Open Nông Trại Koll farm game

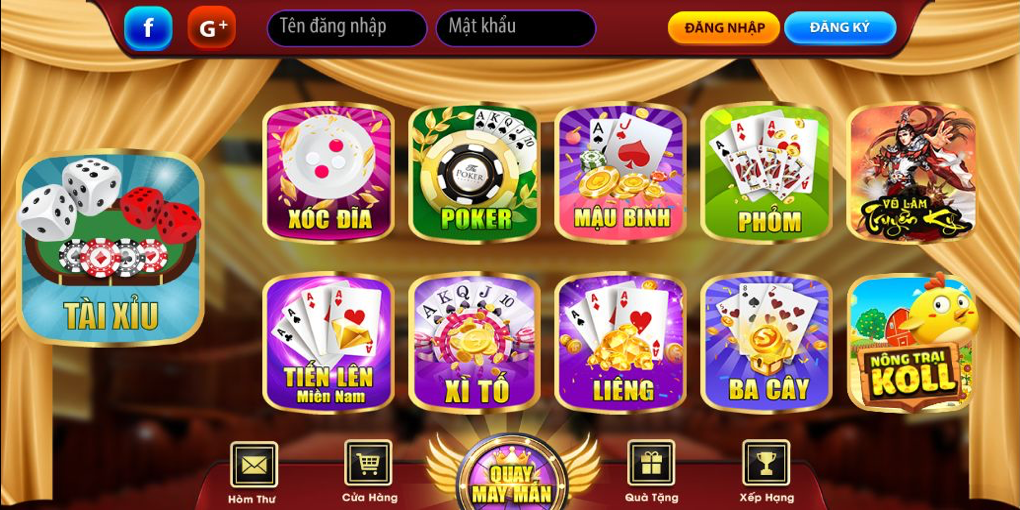912,342
